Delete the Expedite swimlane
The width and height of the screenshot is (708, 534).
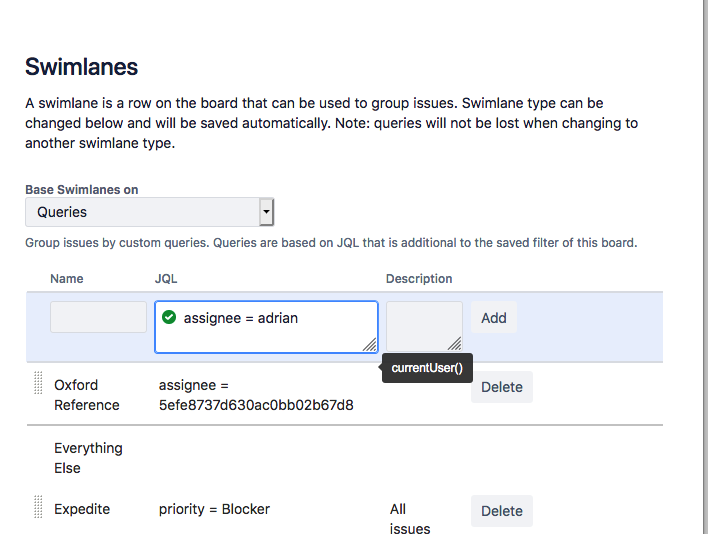click(x=502, y=511)
